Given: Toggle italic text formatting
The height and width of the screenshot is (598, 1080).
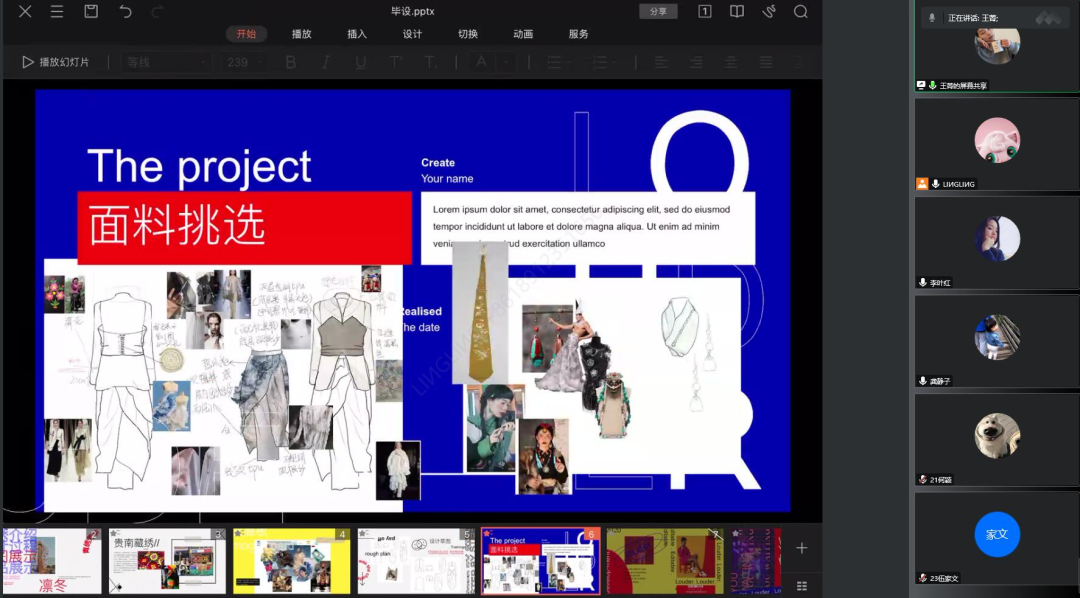Looking at the screenshot, I should (x=326, y=62).
